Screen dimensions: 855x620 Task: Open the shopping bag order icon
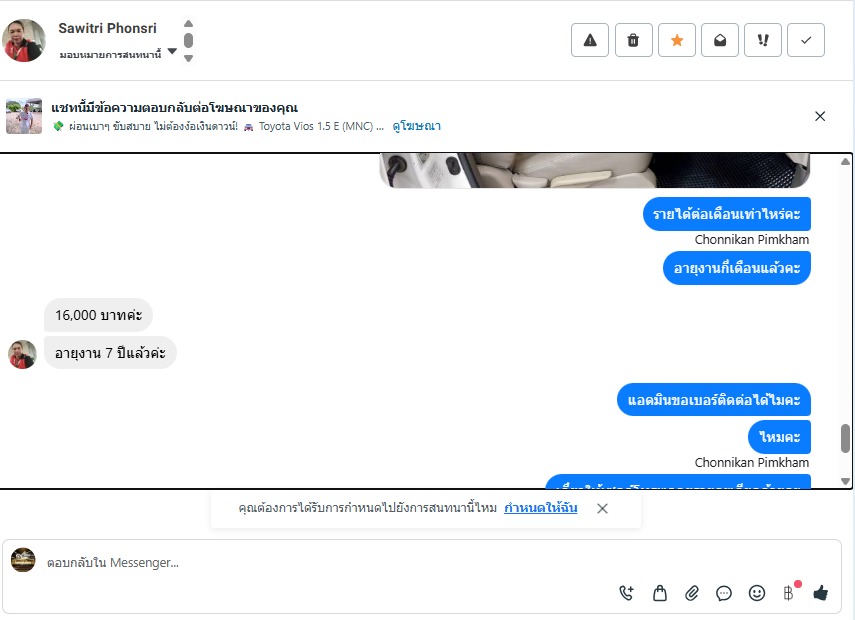pyautogui.click(x=660, y=593)
